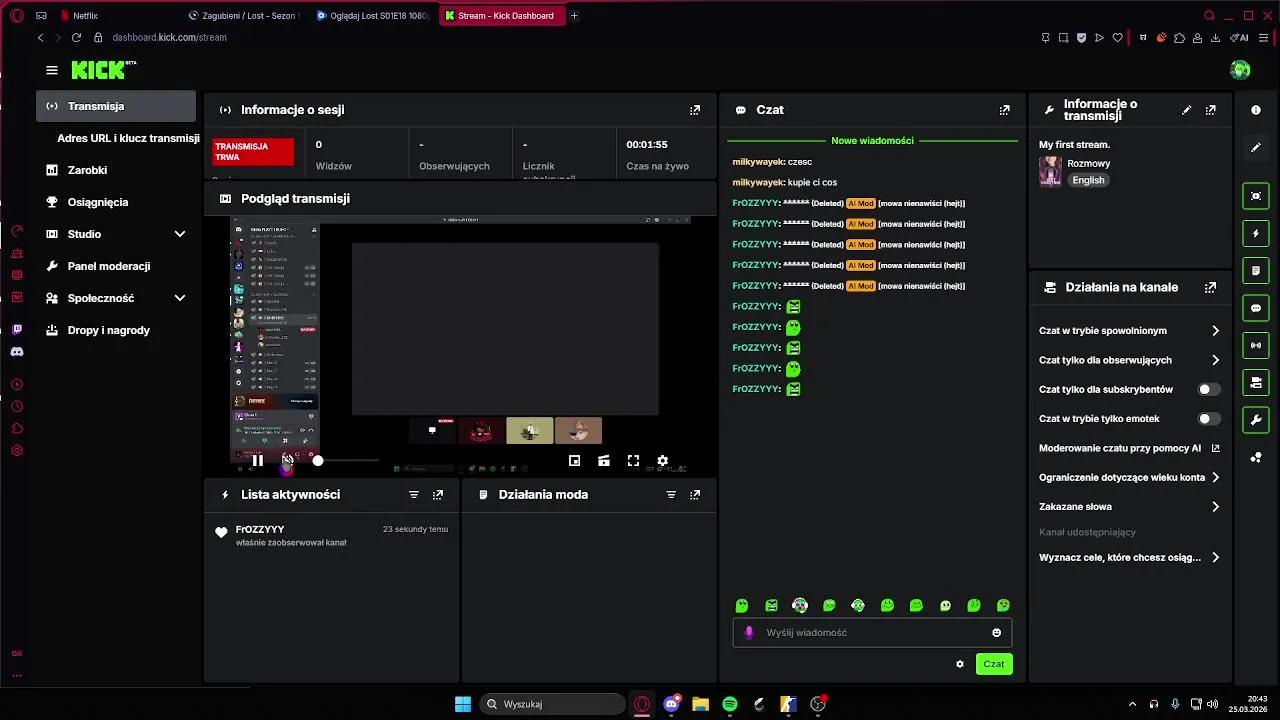Pop out the Czat panel
This screenshot has width=1280, height=720.
[x=1005, y=110]
